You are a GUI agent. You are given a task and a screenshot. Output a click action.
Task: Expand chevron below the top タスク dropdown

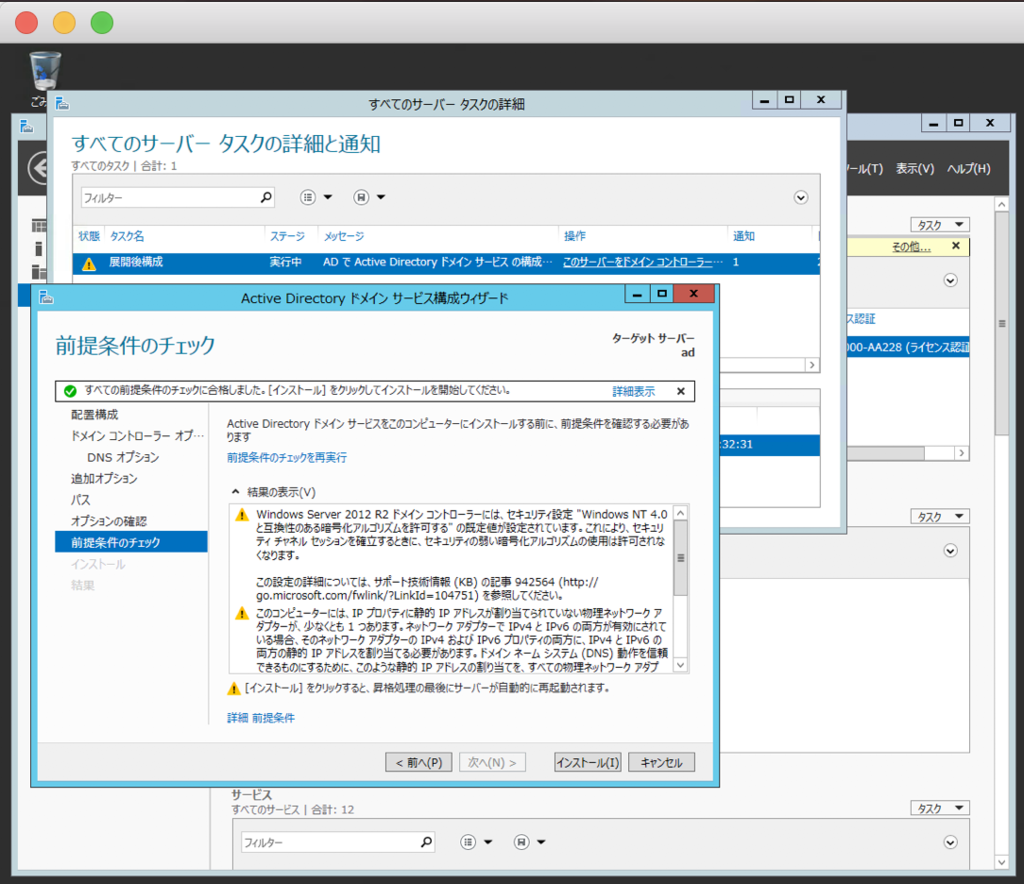950,281
